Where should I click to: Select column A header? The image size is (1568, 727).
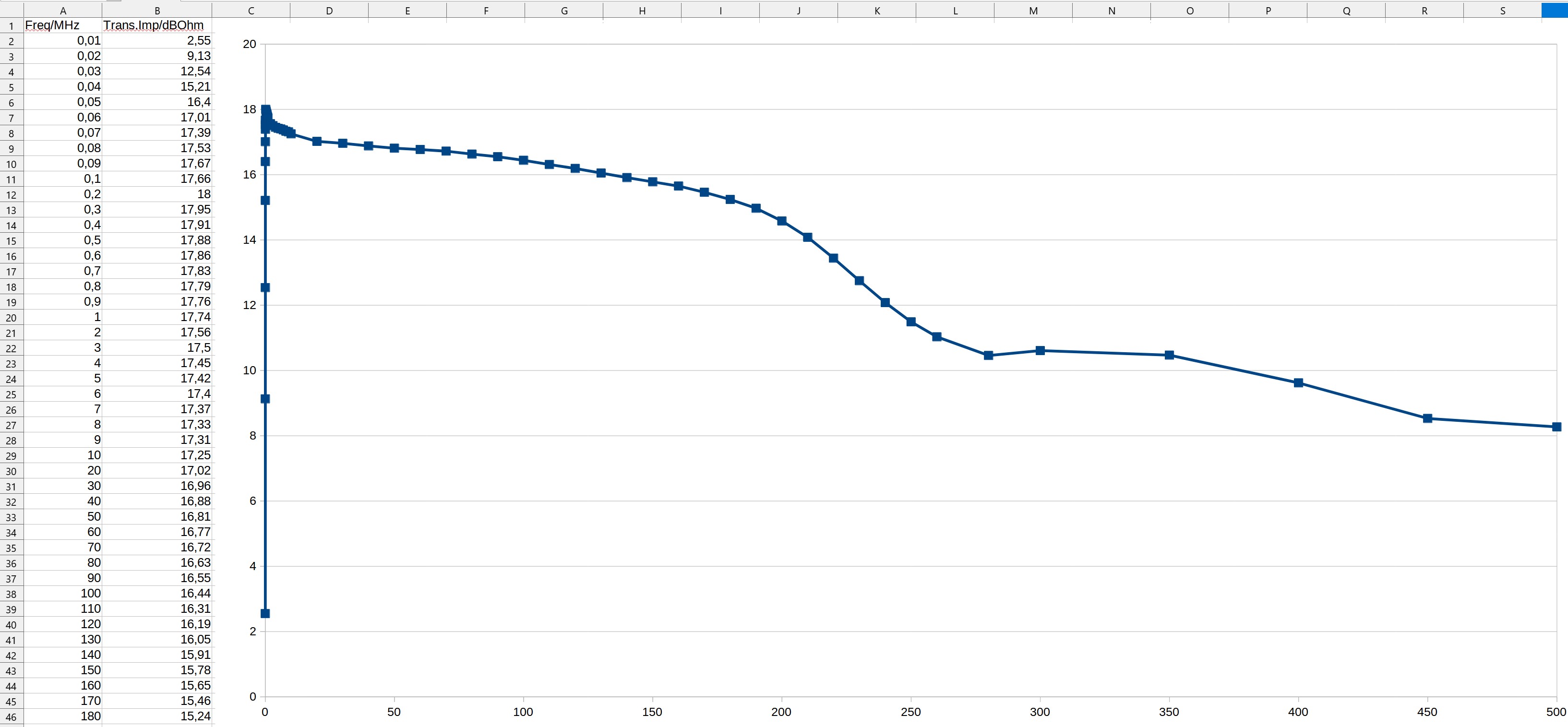(63, 11)
